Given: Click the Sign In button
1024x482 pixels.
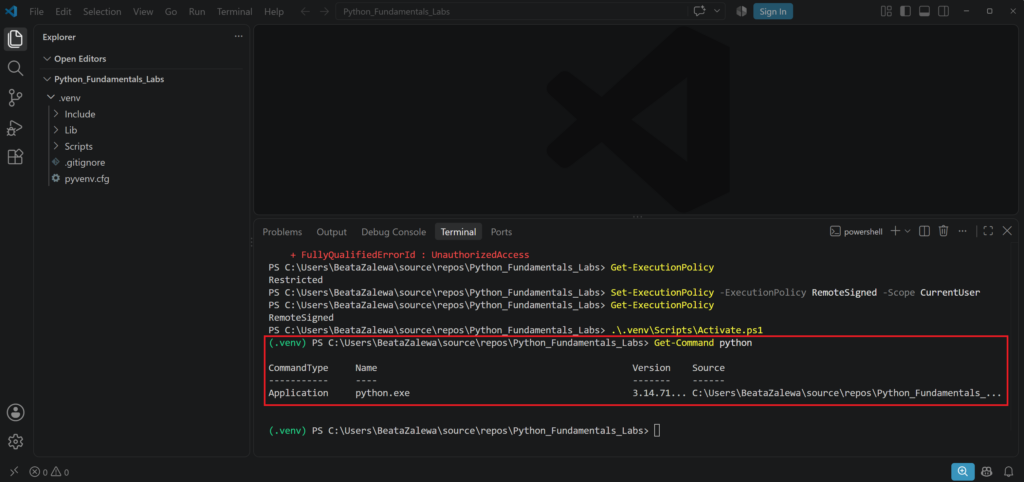Looking at the screenshot, I should [773, 11].
